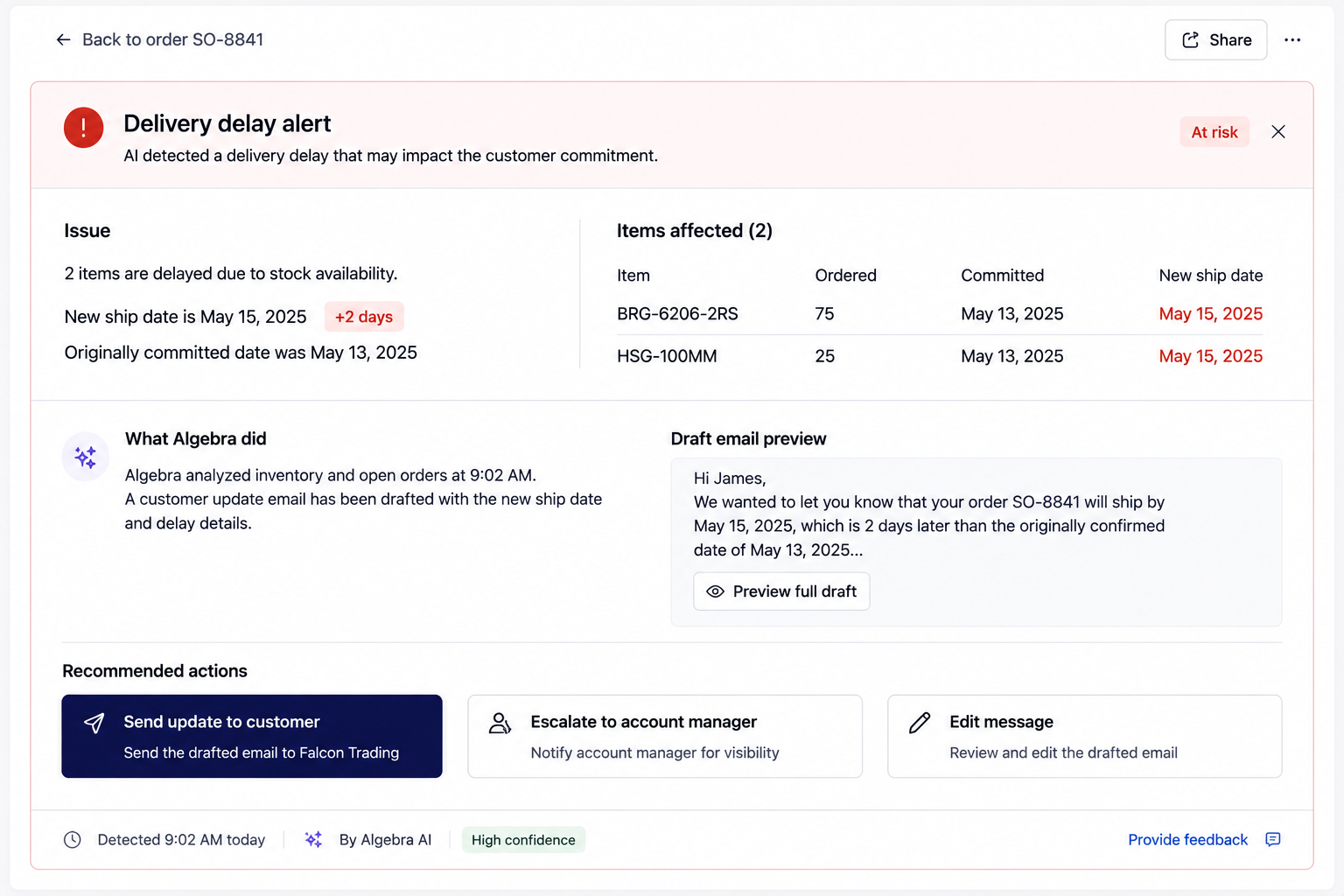
Task: Click the person escalate icon
Action: 500,723
